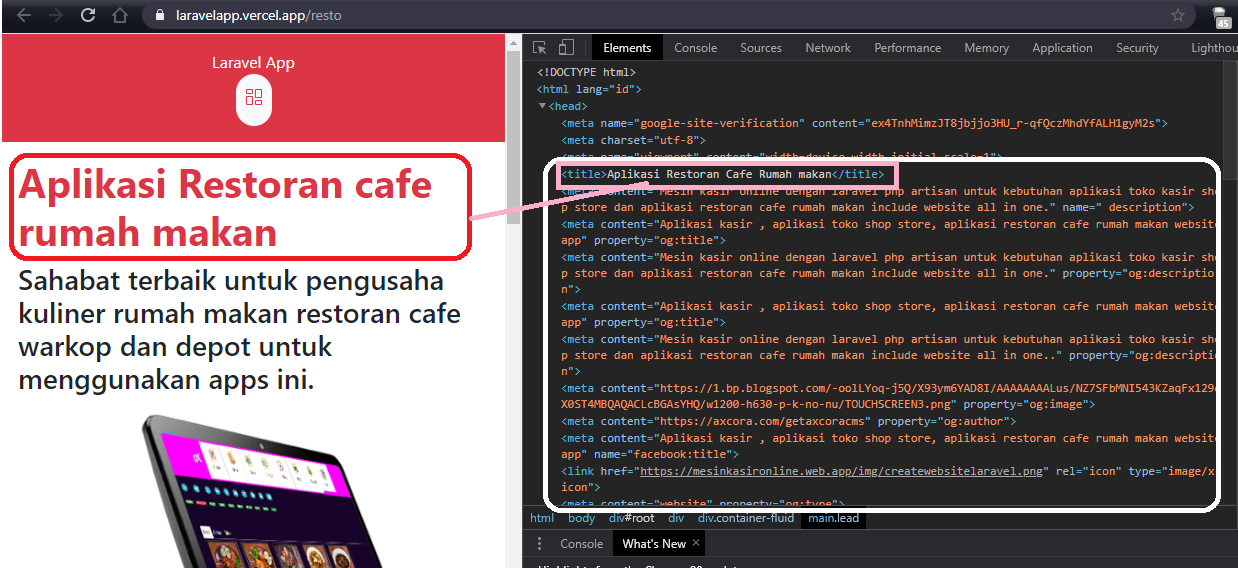This screenshot has height=568, width=1238.
Task: View site info via the padlock icon
Action: click(x=160, y=16)
